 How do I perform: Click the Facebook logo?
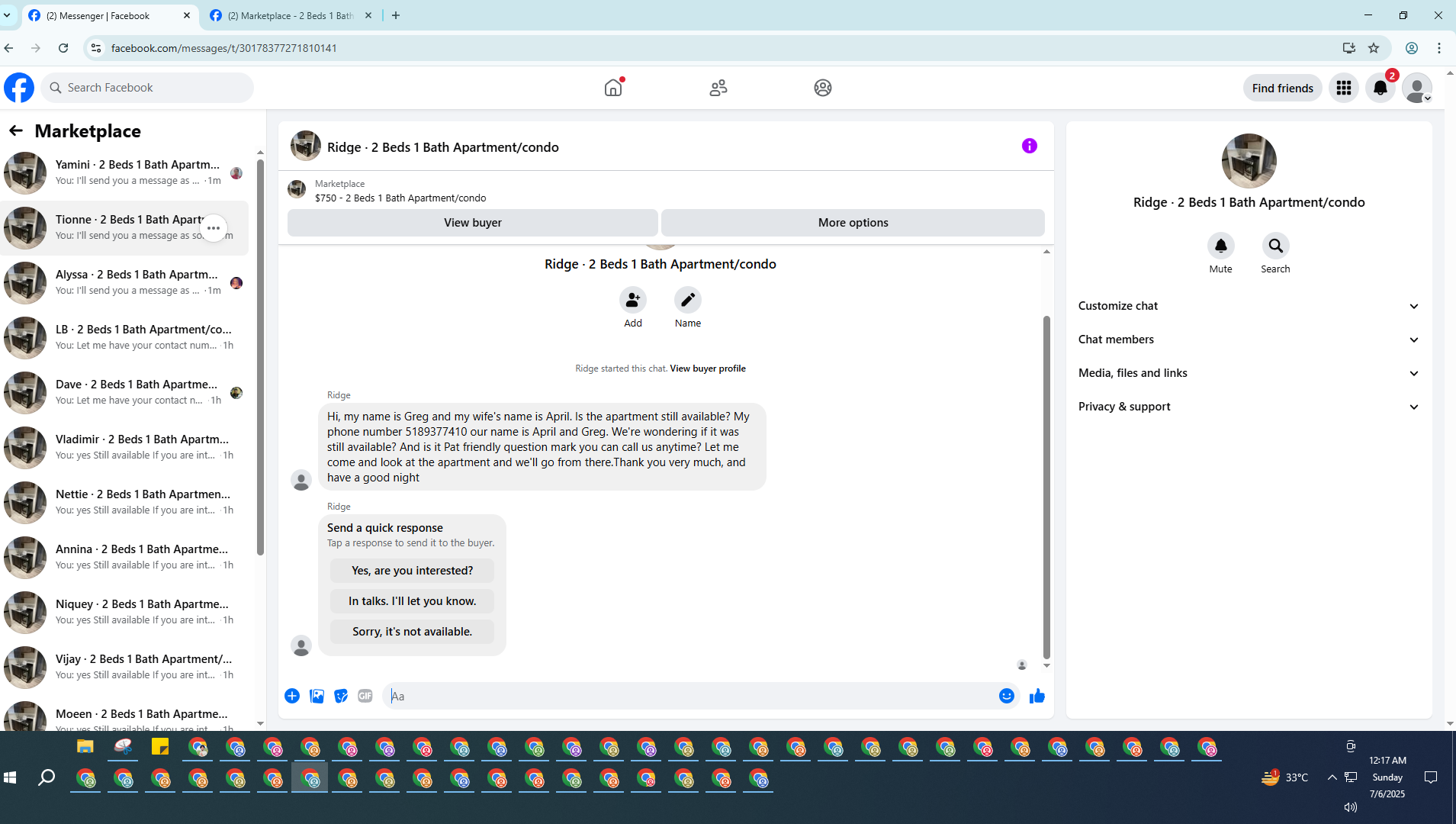pos(19,88)
